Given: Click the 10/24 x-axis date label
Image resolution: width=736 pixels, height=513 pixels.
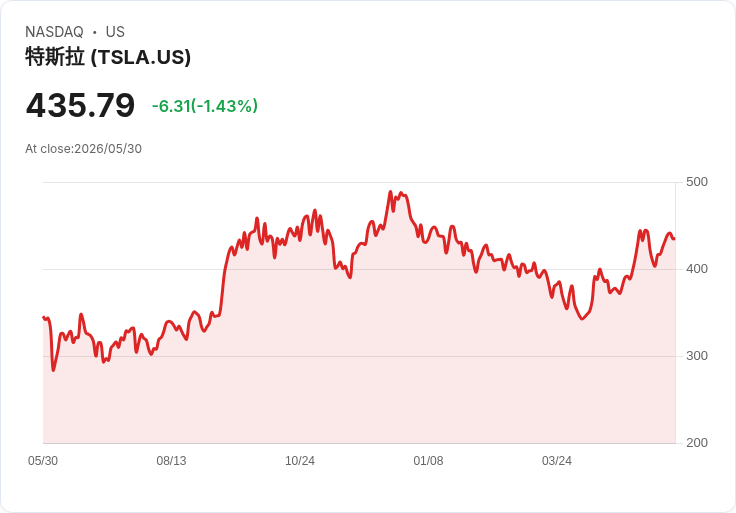Looking at the screenshot, I should [x=300, y=461].
